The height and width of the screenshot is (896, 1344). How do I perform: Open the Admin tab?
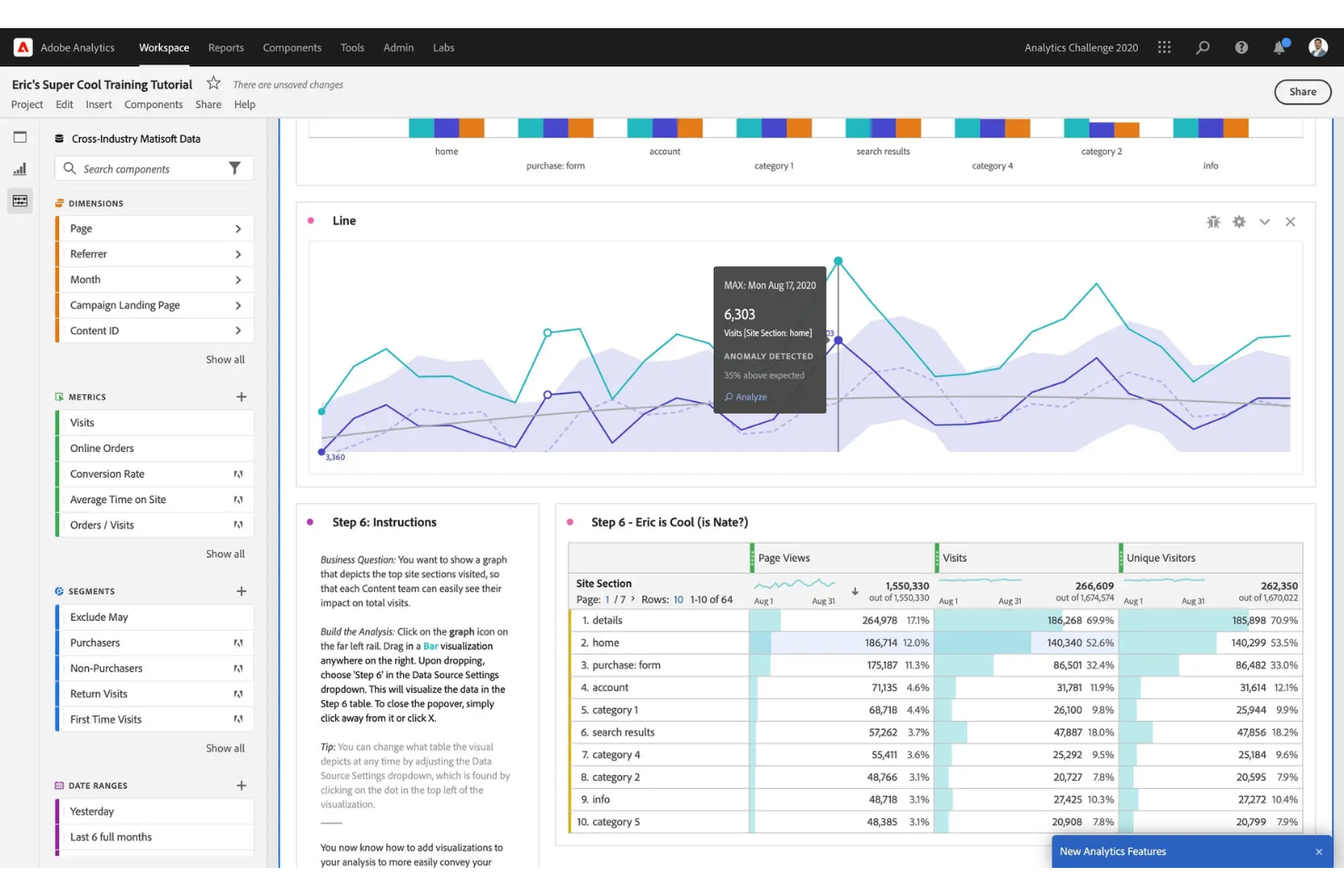click(399, 47)
